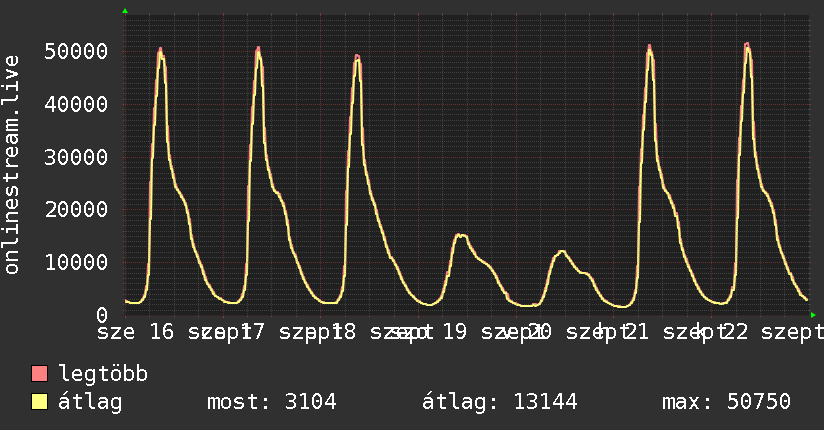
Task: Select the 'átlag: 13144' statistic
Action: [x=499, y=402]
